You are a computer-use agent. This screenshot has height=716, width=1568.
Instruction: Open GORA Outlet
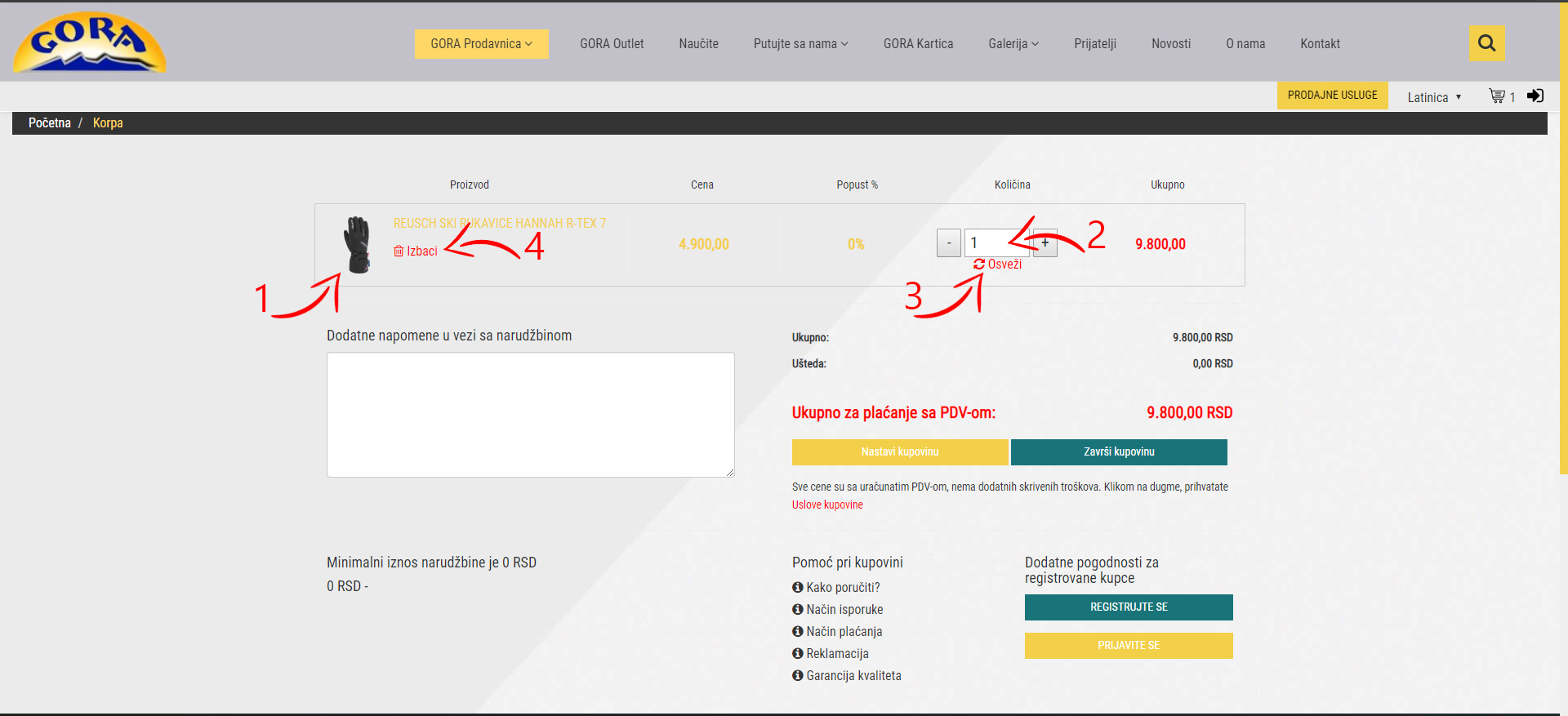(x=612, y=44)
